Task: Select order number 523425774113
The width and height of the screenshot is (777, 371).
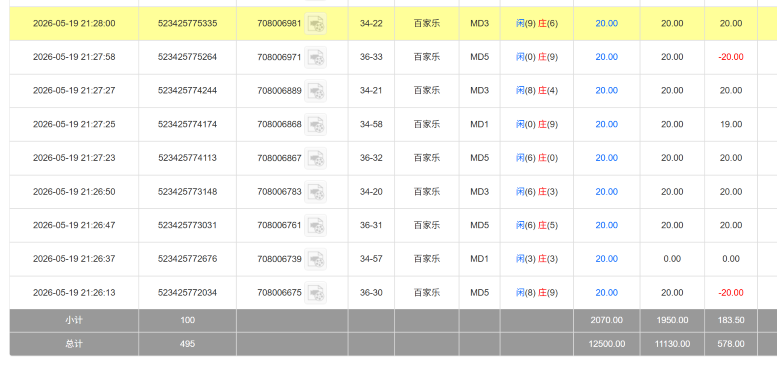Action: tap(187, 158)
